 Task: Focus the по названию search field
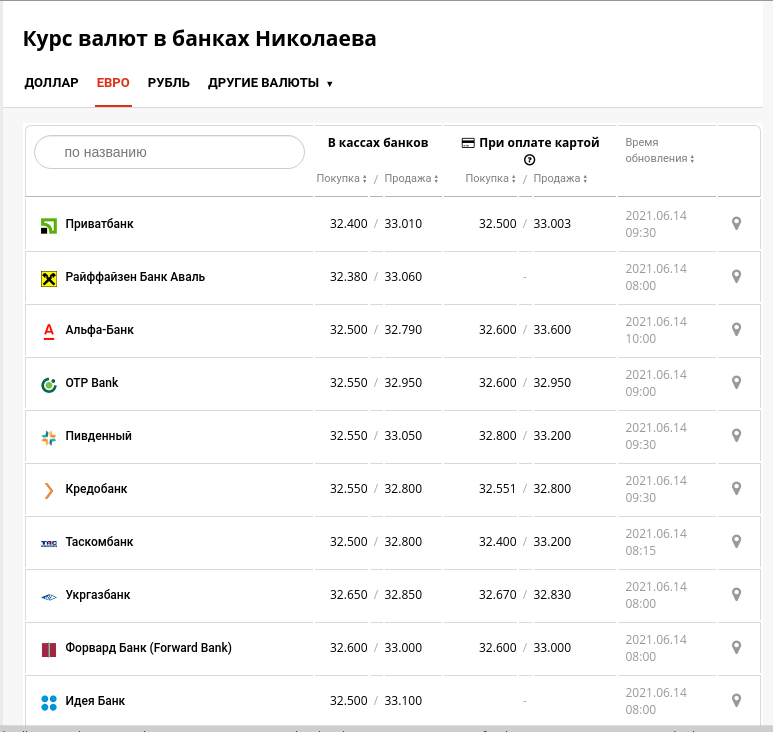(x=169, y=152)
